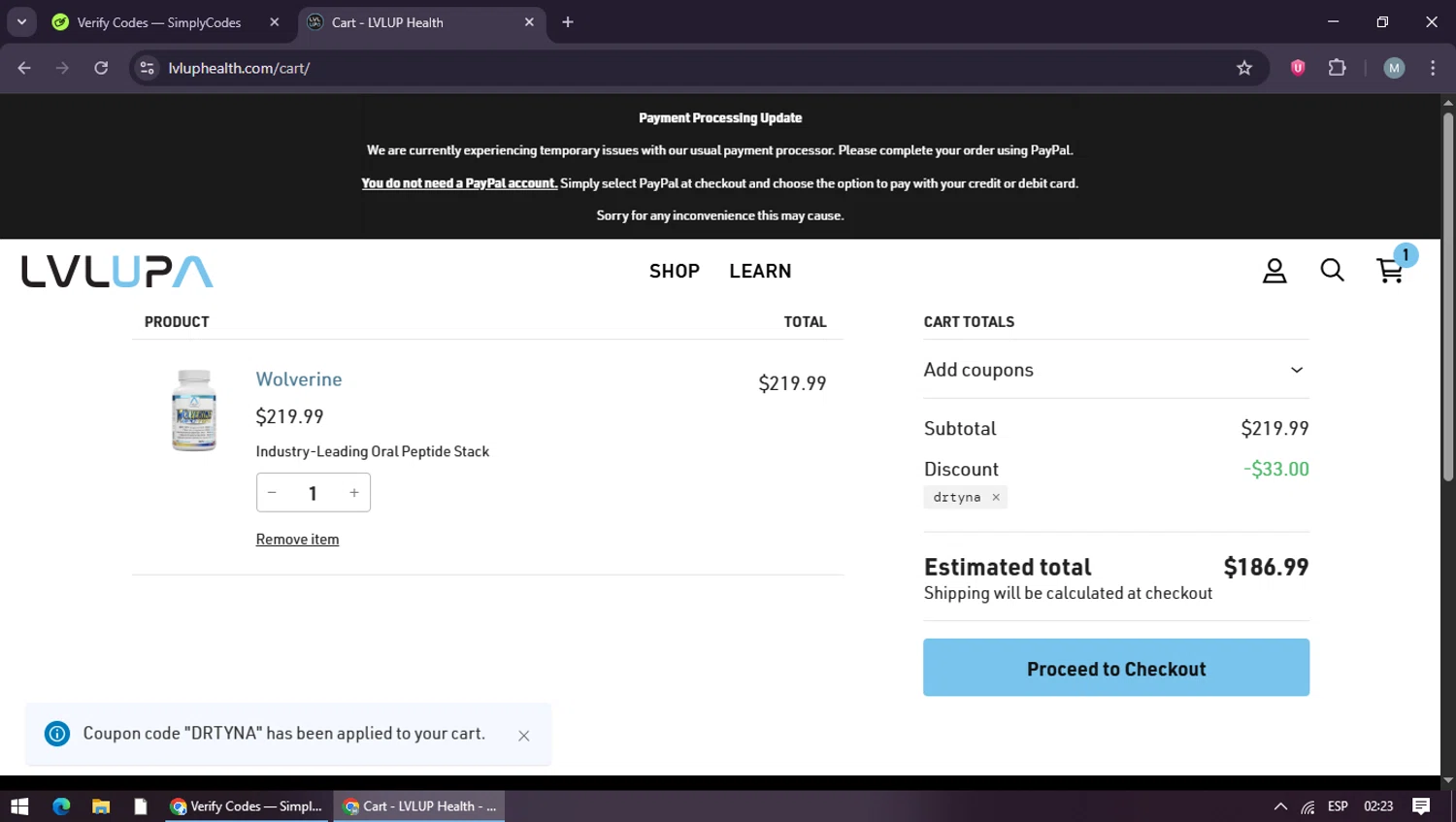Close the Verify Codes tab
1456x822 pixels.
pyautogui.click(x=275, y=22)
